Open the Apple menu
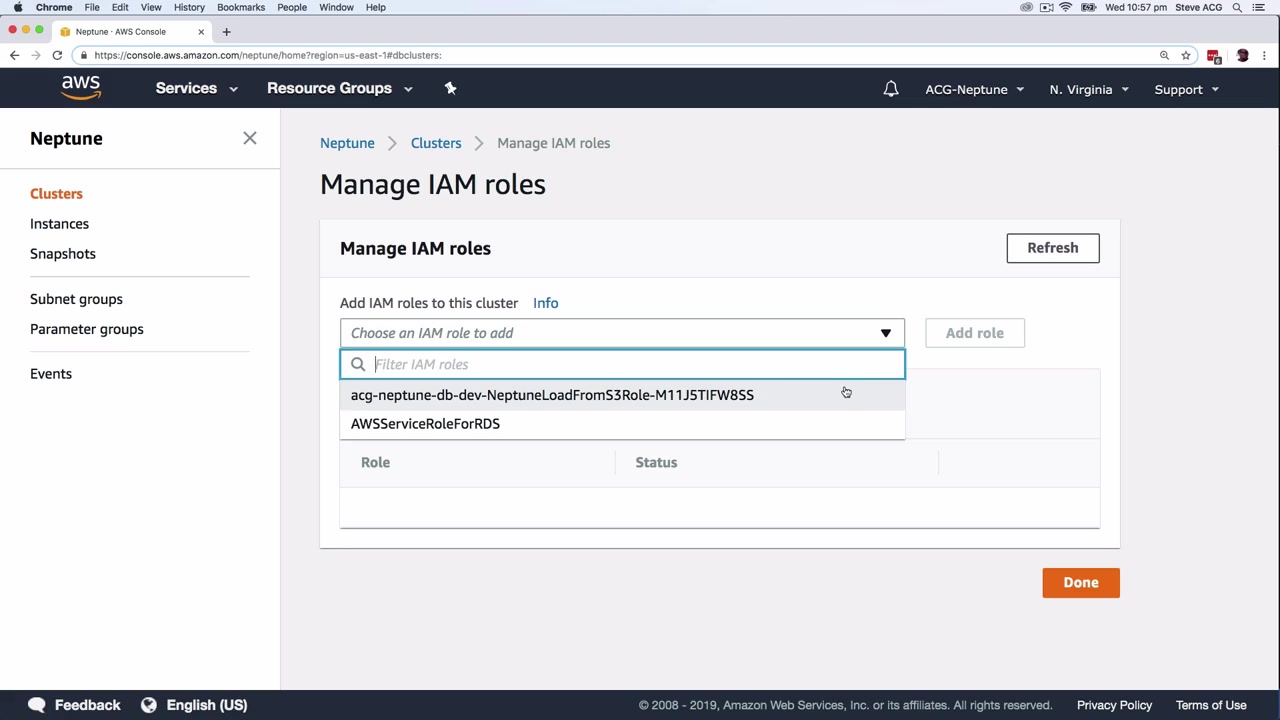Screen dimensions: 1280x720 (x=18, y=7)
